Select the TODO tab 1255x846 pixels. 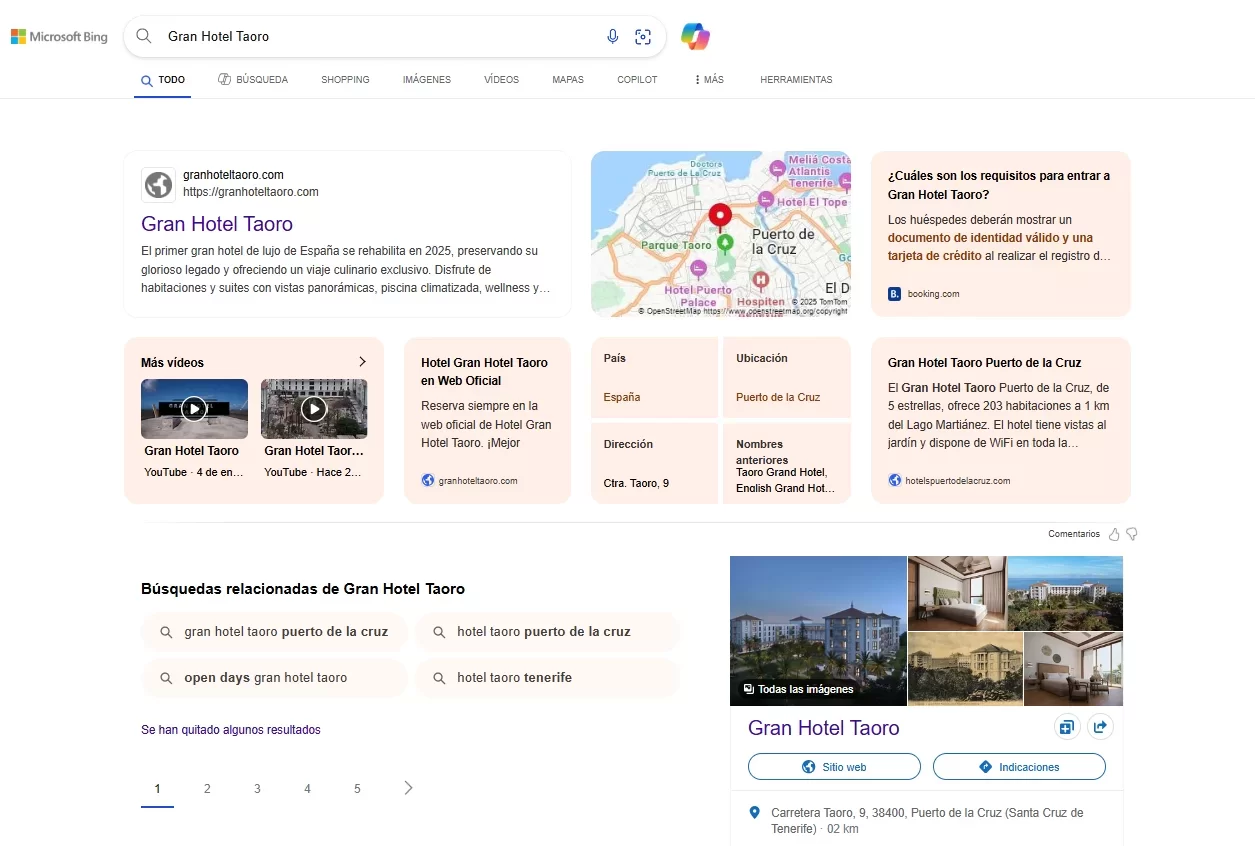163,80
